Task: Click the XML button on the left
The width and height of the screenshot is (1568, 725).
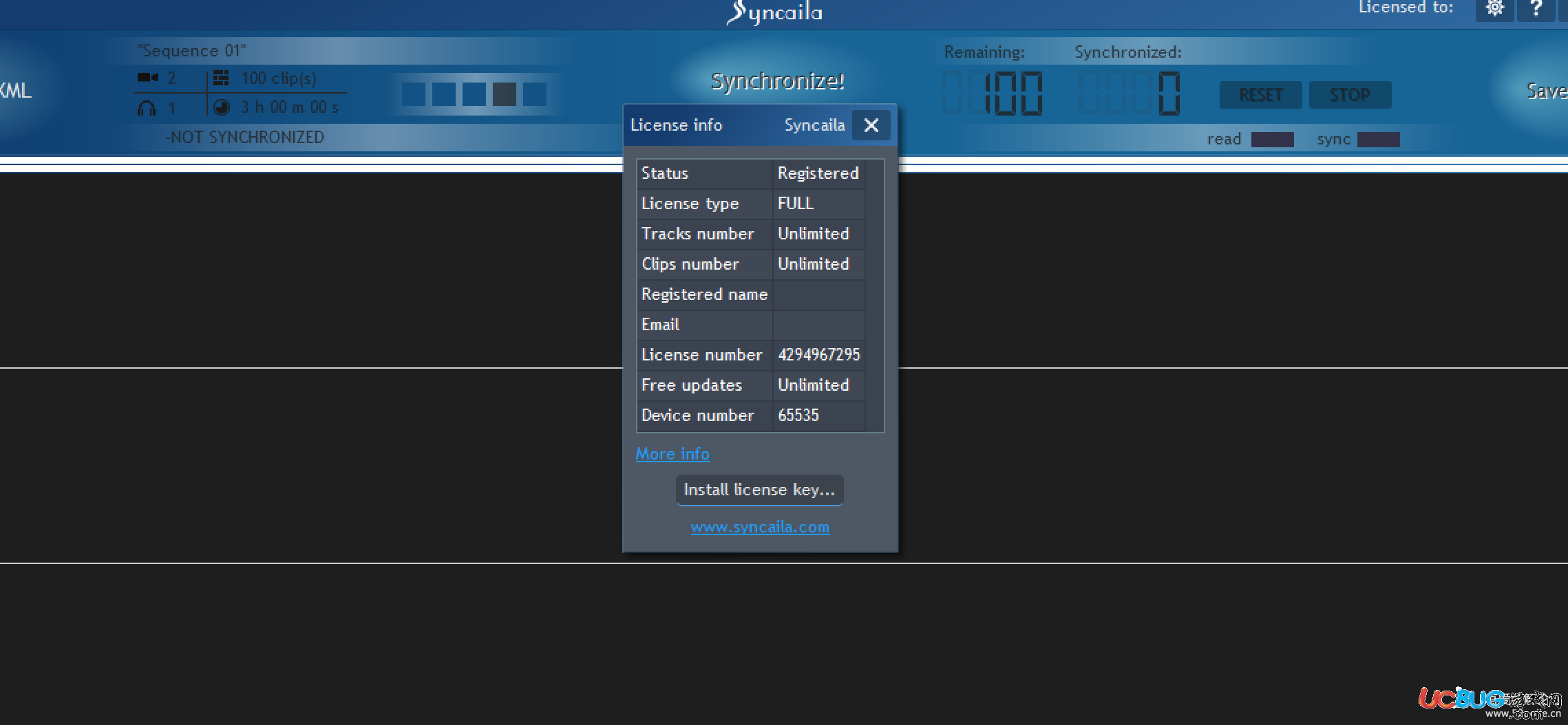Action: (x=15, y=91)
